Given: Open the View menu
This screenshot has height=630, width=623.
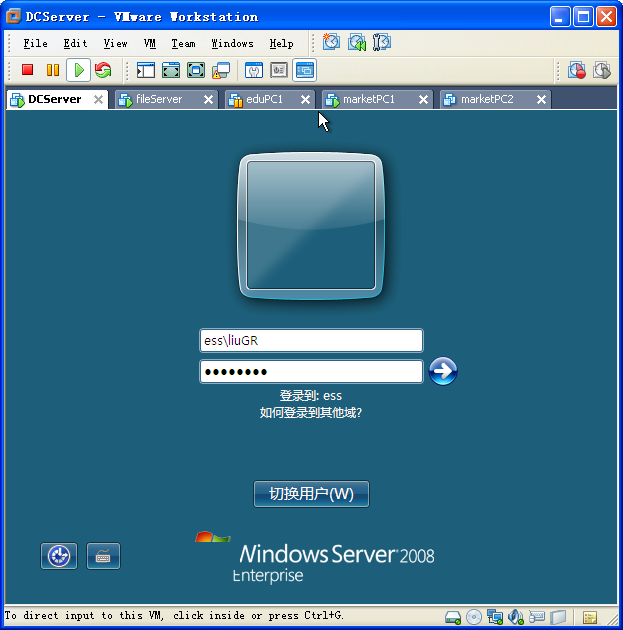Looking at the screenshot, I should coord(116,43).
